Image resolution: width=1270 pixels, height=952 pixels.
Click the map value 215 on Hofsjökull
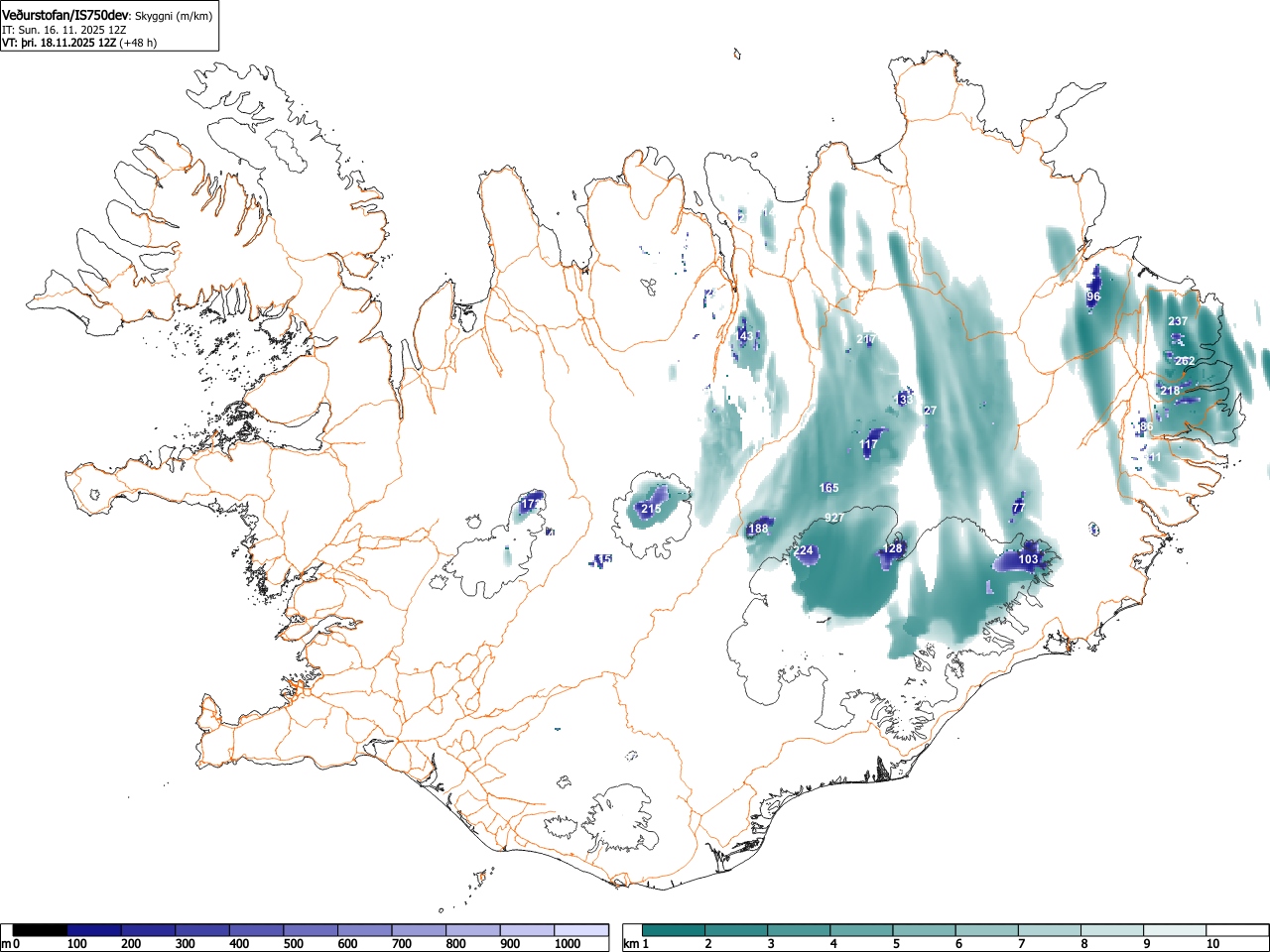click(651, 509)
